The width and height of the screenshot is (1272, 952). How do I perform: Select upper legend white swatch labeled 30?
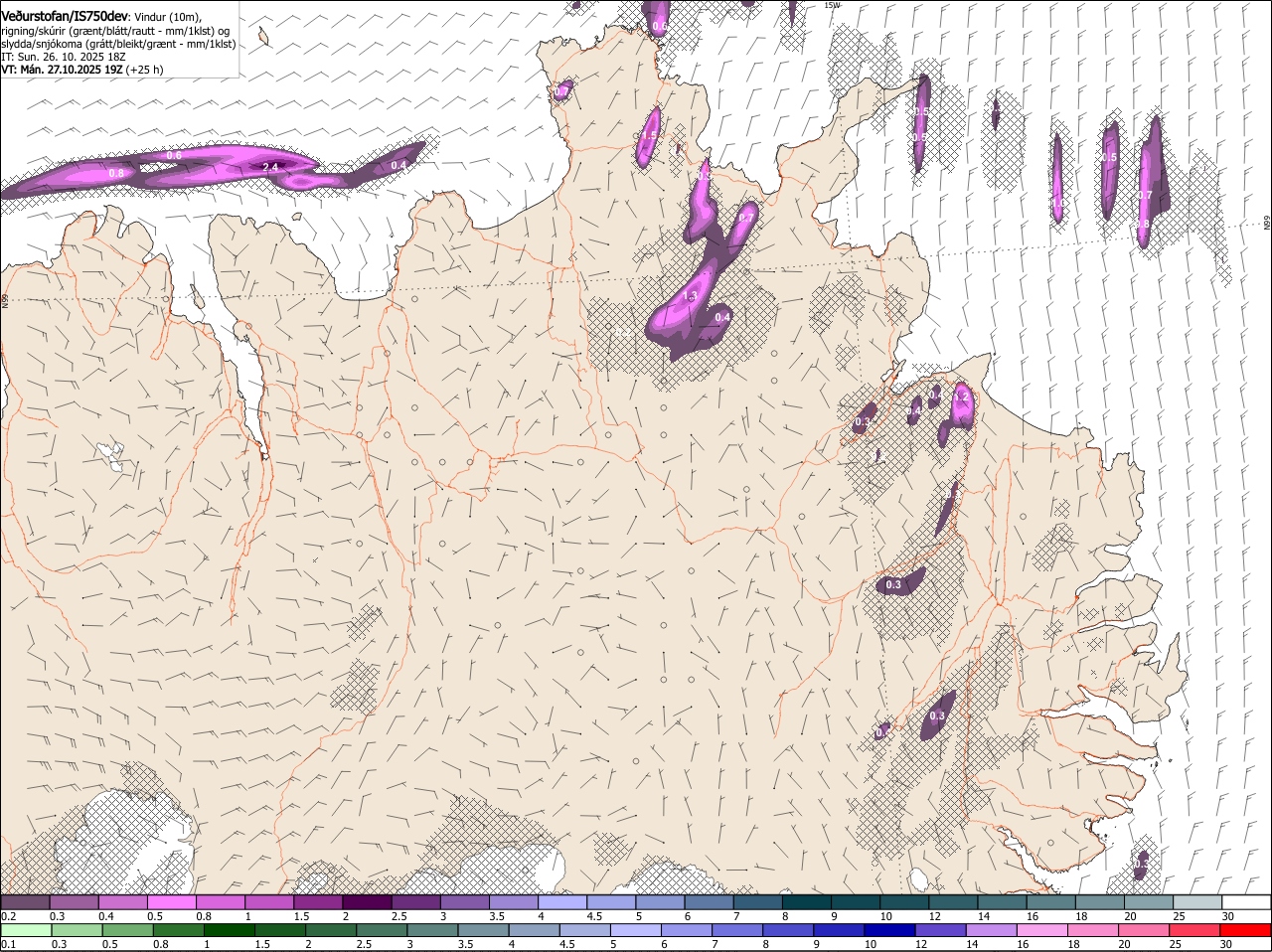(x=1247, y=902)
